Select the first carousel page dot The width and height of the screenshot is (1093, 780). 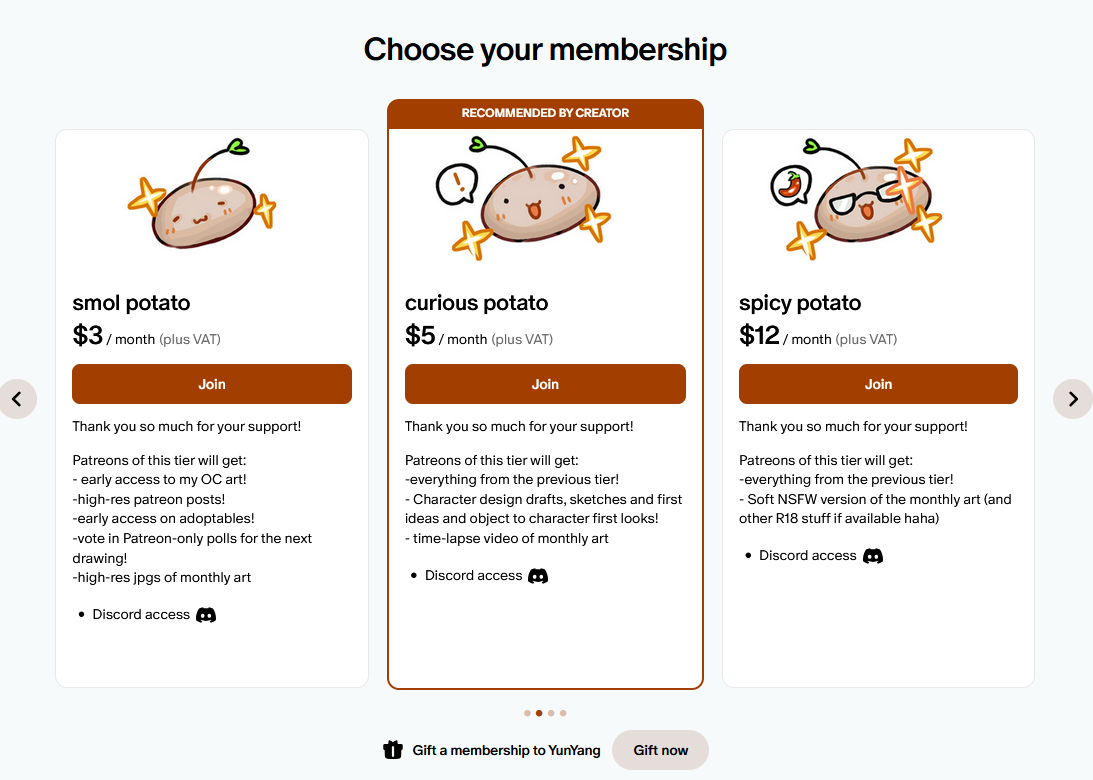click(x=527, y=713)
